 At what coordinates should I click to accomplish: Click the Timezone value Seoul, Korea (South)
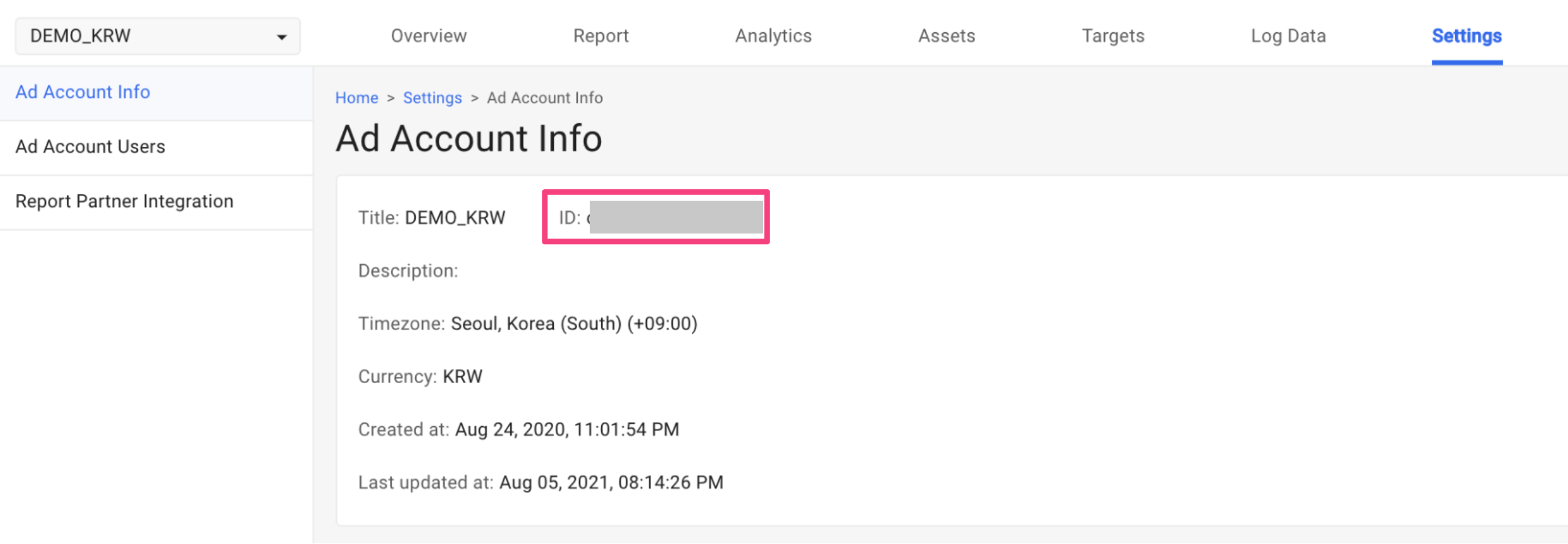coord(574,324)
